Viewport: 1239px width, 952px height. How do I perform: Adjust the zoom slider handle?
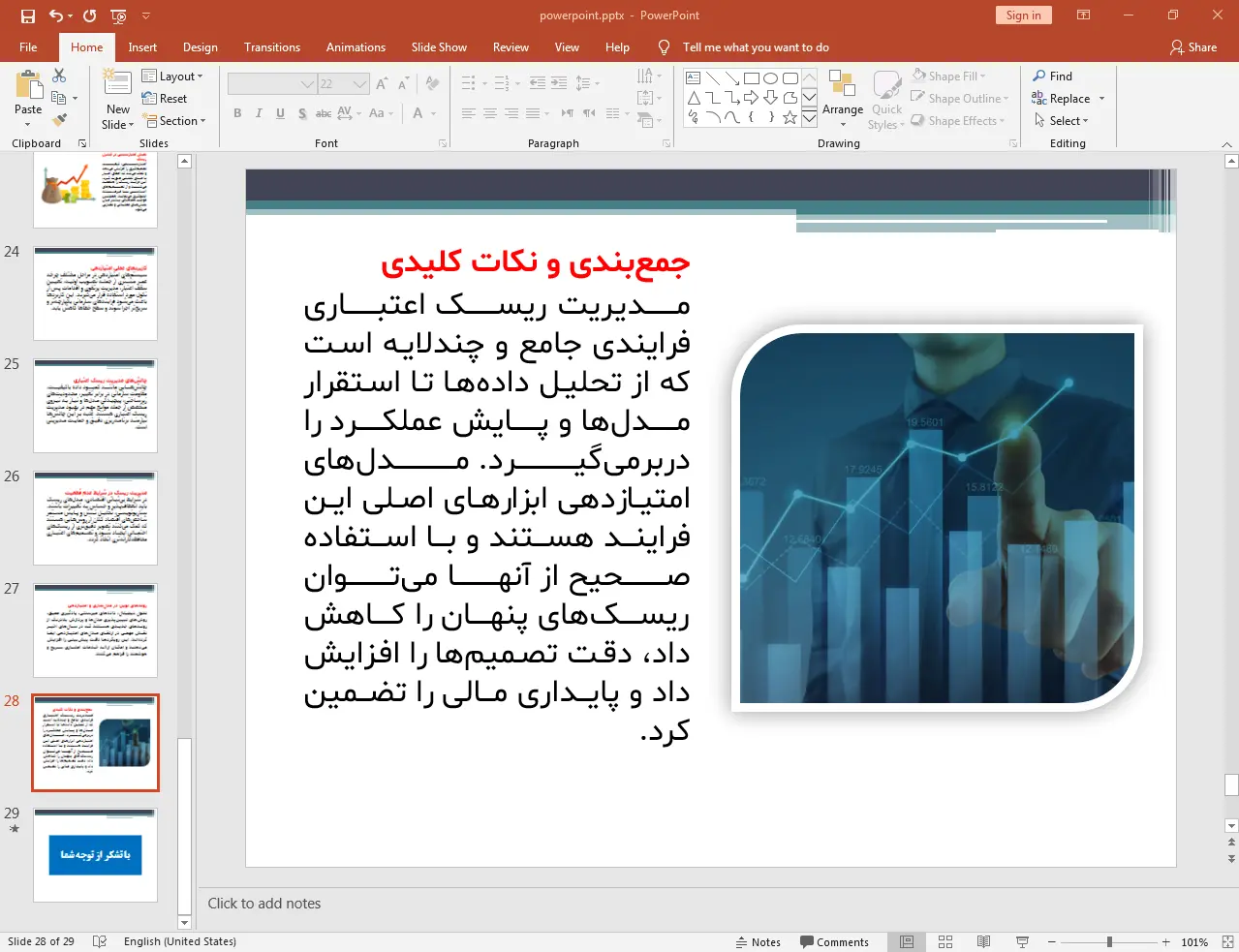click(1109, 942)
